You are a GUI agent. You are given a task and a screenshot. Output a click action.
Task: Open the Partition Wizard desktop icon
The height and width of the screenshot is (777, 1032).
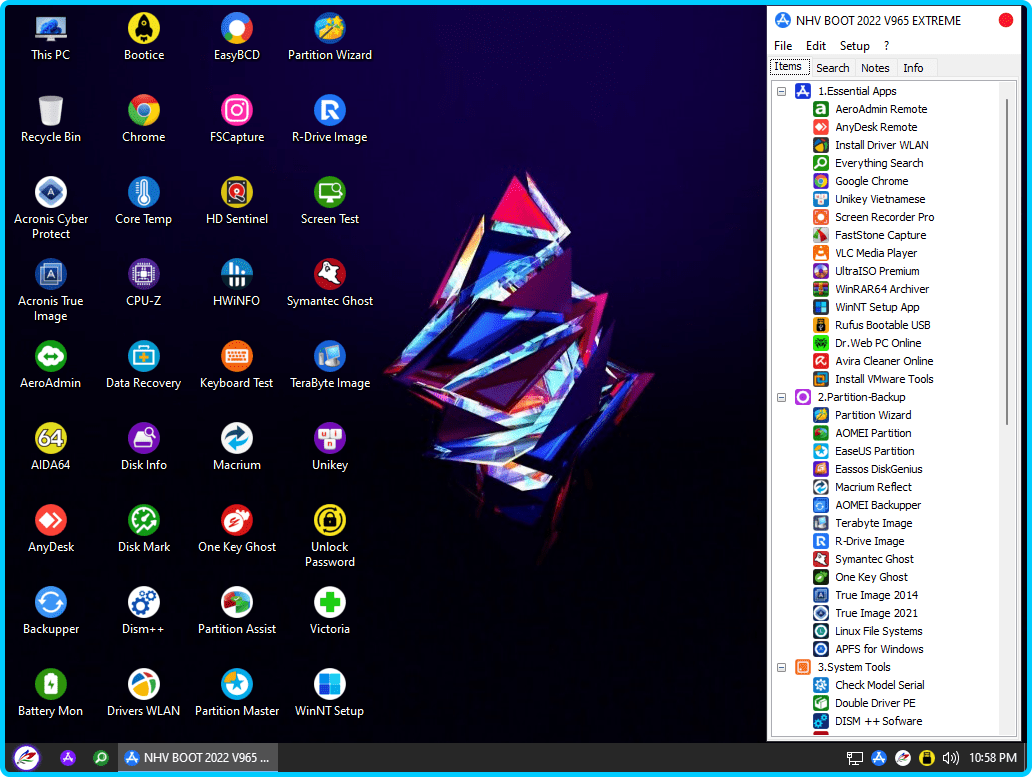coord(329,29)
